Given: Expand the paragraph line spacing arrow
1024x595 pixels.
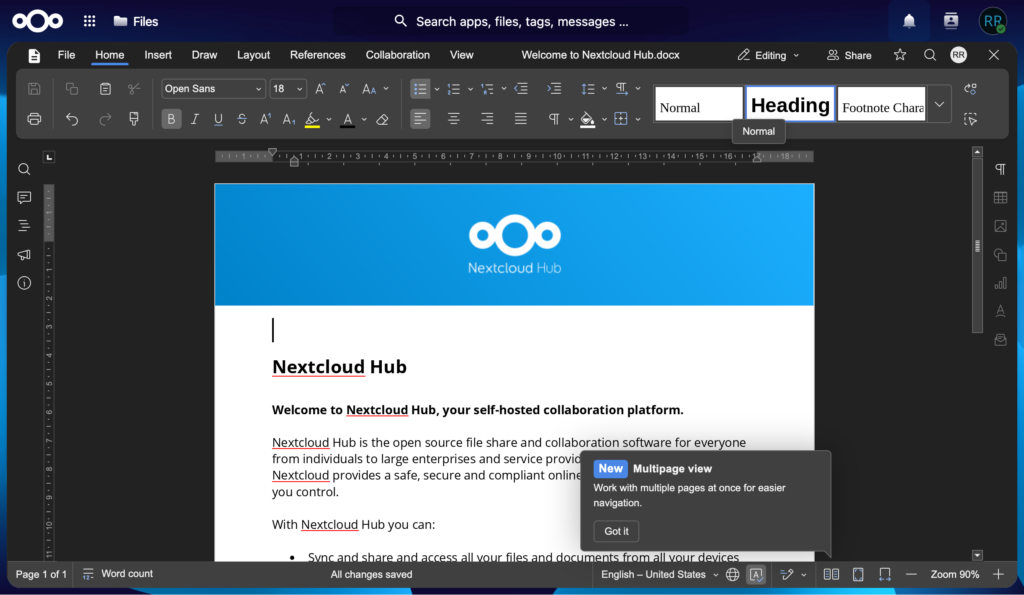Looking at the screenshot, I should tap(604, 89).
